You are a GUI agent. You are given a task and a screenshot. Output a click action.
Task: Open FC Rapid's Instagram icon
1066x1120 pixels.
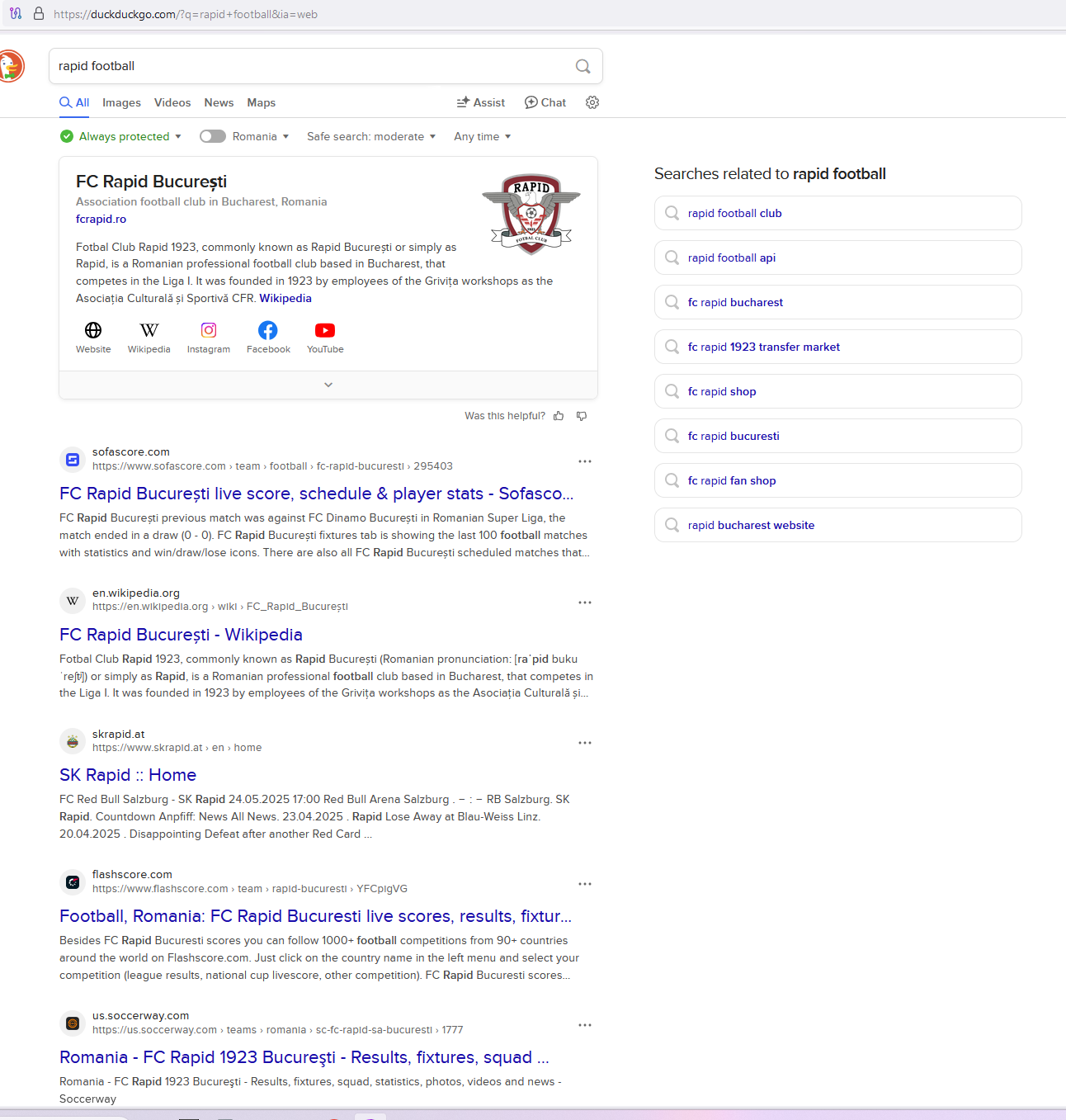[x=209, y=330]
